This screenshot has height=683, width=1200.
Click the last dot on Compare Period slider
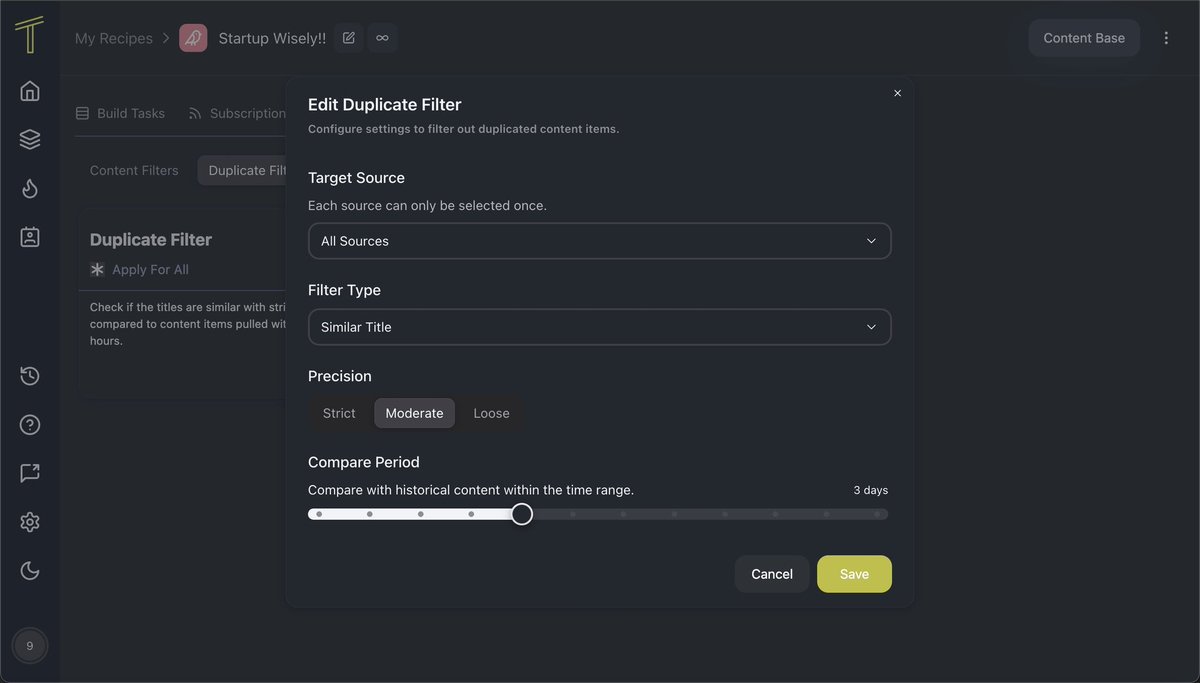tap(877, 514)
